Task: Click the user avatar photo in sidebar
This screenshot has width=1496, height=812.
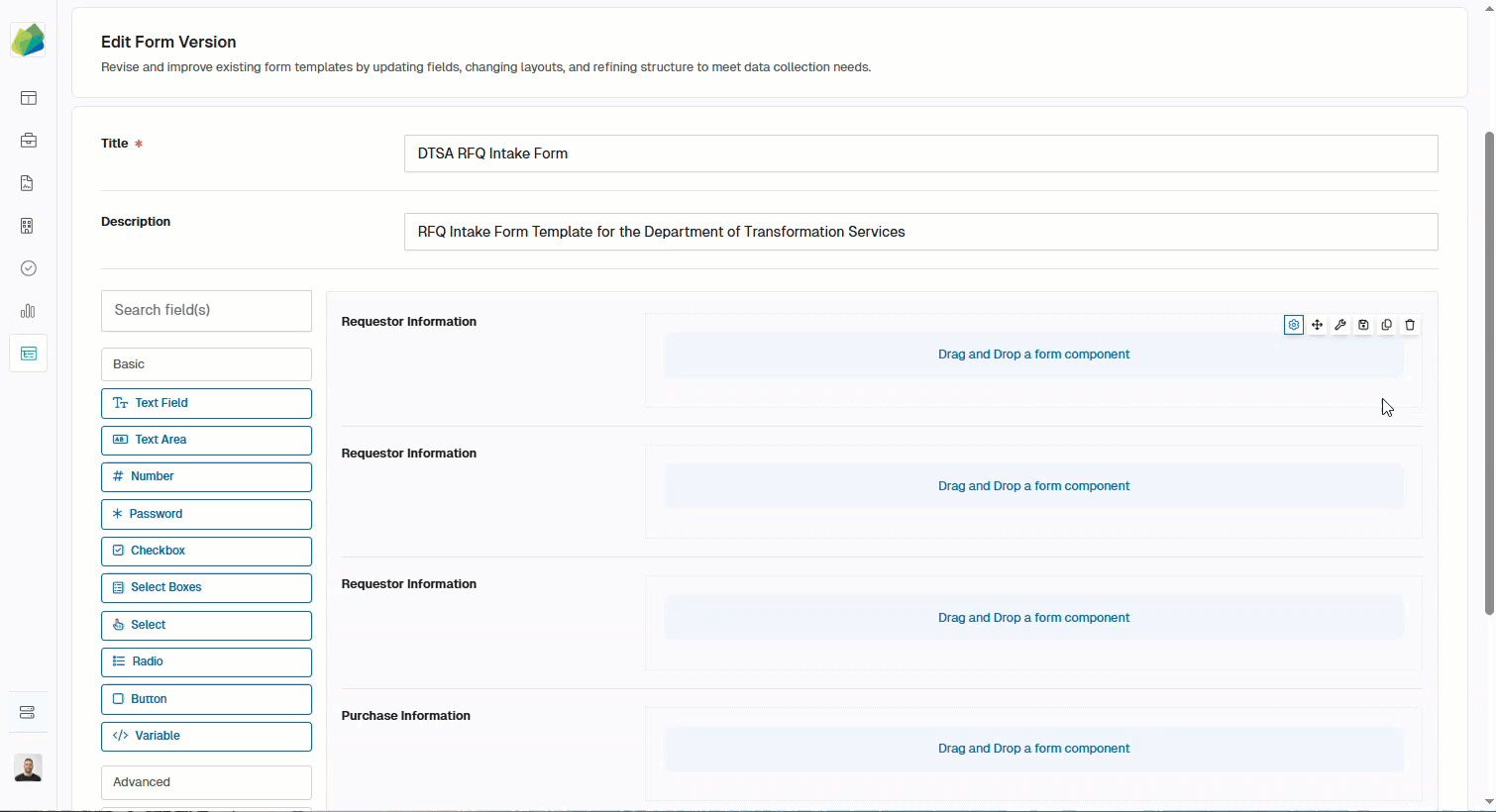Action: pos(29,768)
